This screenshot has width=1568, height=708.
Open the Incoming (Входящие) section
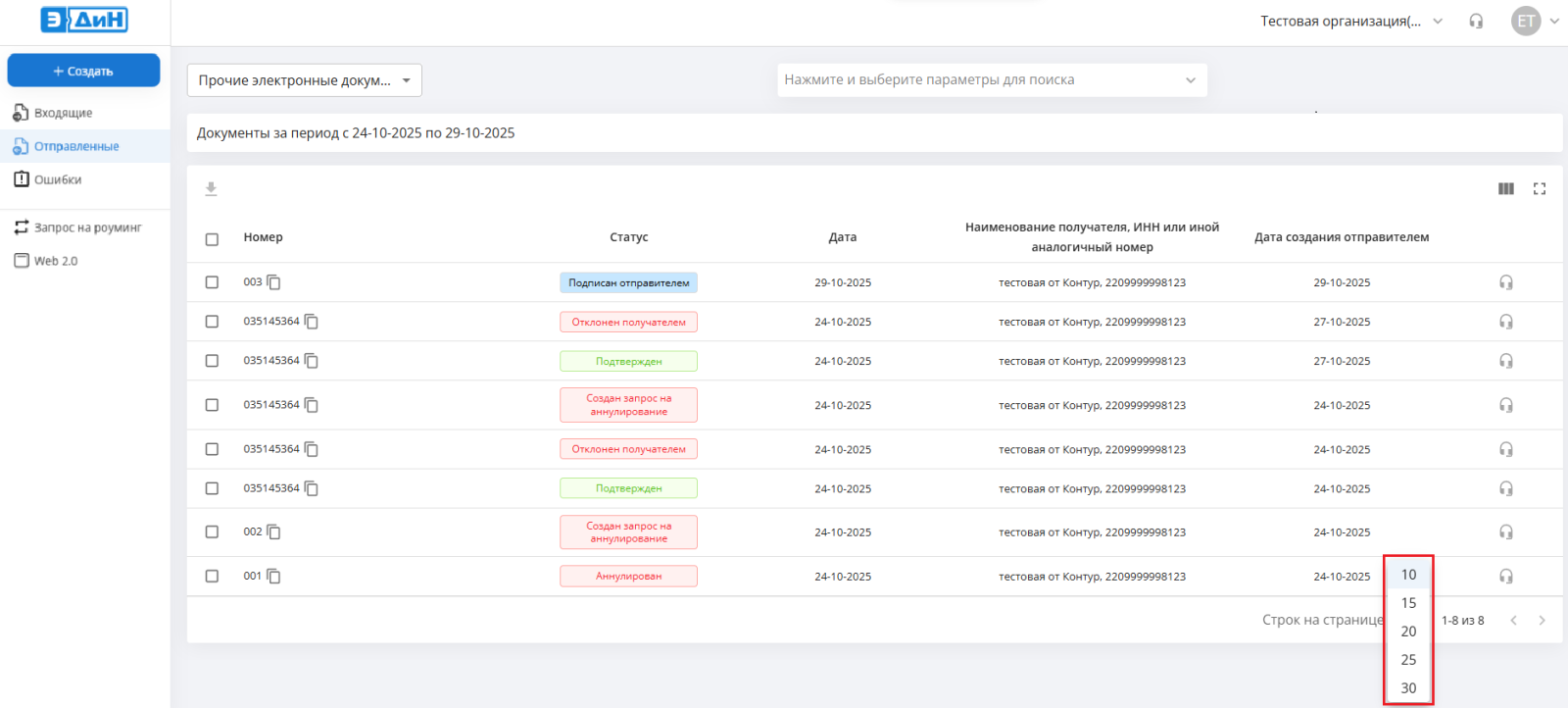tap(63, 113)
